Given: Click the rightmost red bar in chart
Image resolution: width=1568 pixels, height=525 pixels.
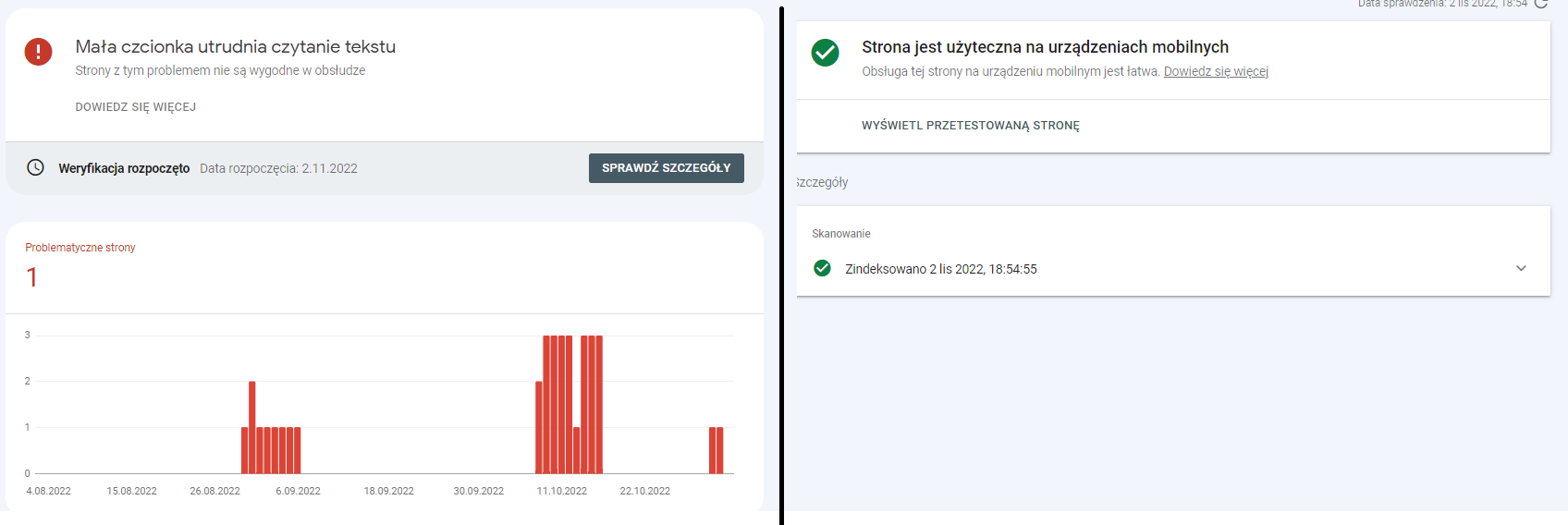Looking at the screenshot, I should click(720, 450).
